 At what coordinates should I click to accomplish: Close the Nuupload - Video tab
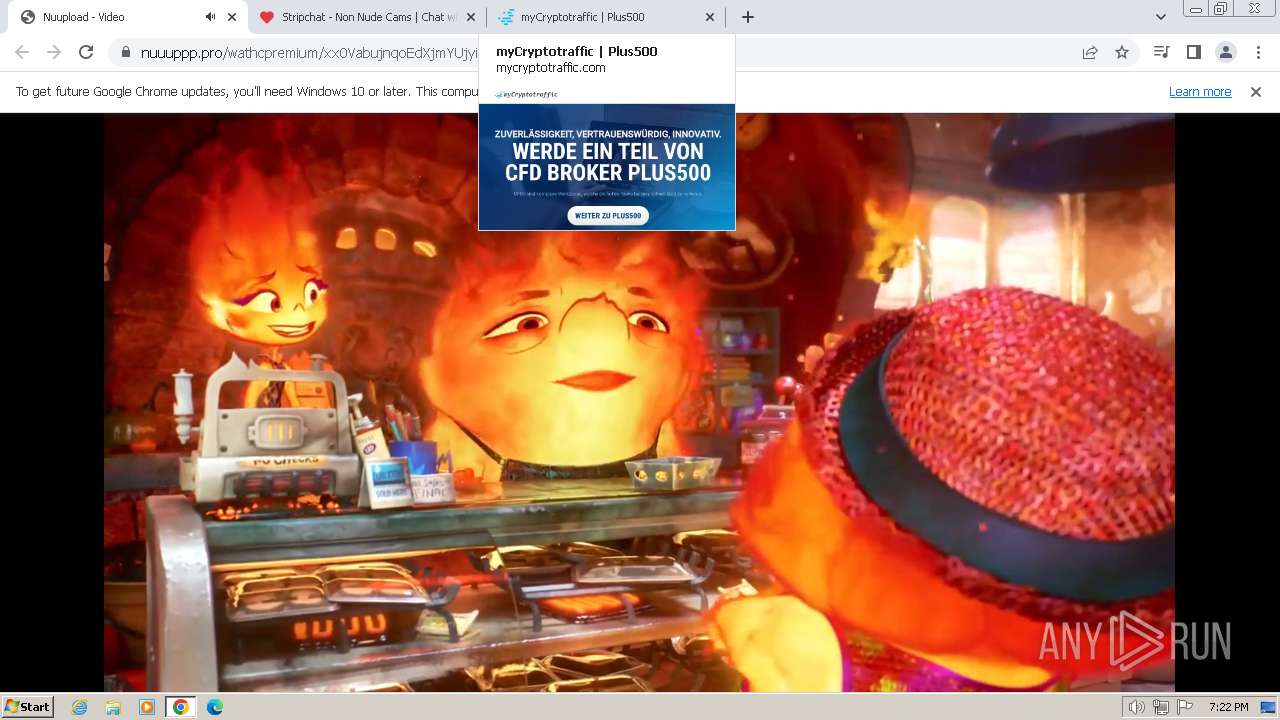(232, 17)
